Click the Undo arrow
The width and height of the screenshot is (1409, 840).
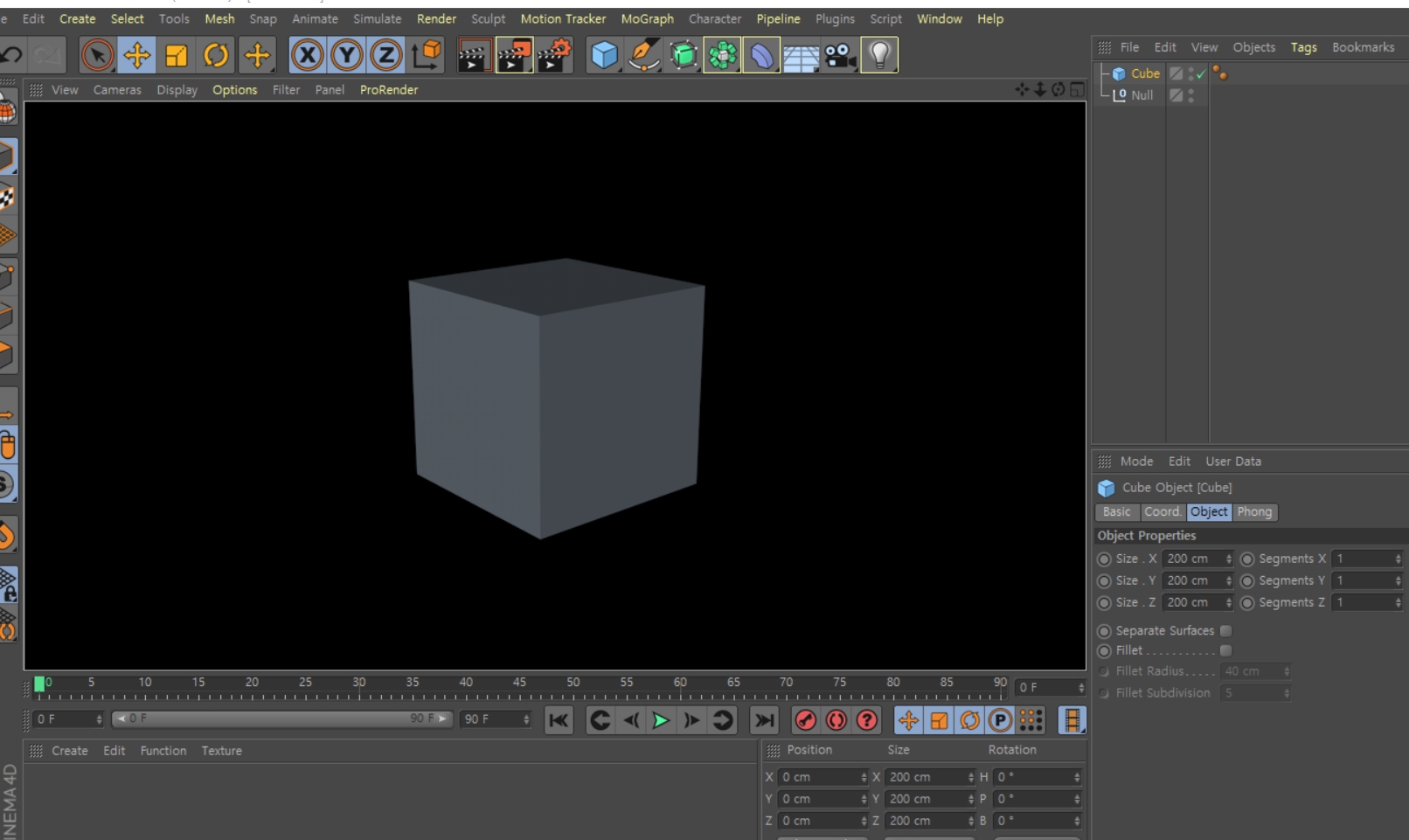point(11,56)
